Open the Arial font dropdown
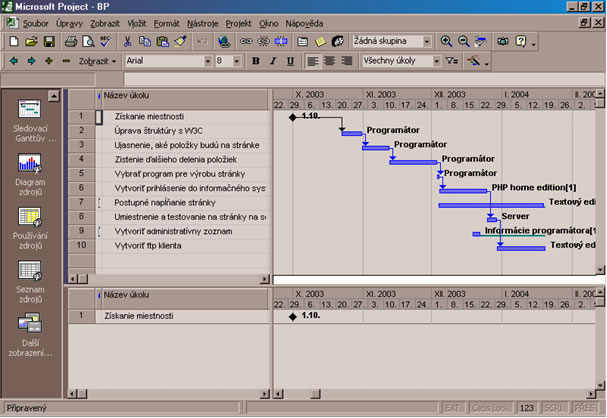The image size is (607, 418). (208, 61)
